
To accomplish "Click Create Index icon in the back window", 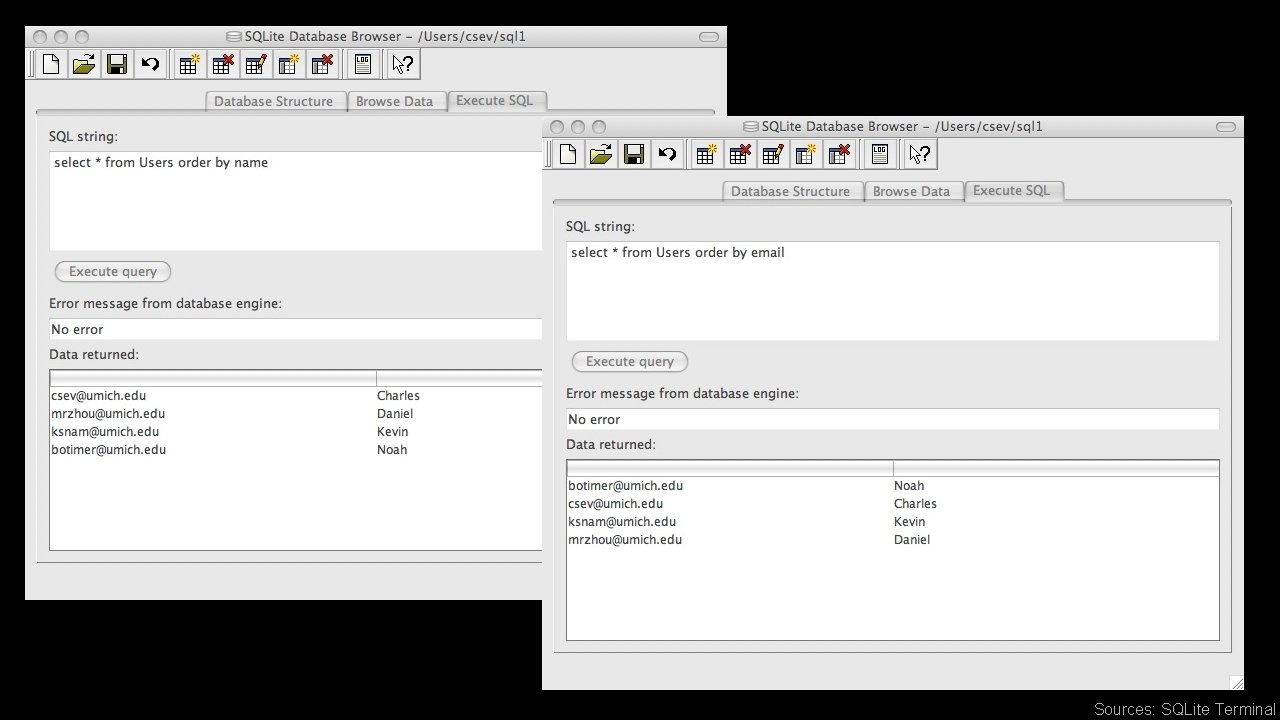I will pyautogui.click(x=288, y=65).
